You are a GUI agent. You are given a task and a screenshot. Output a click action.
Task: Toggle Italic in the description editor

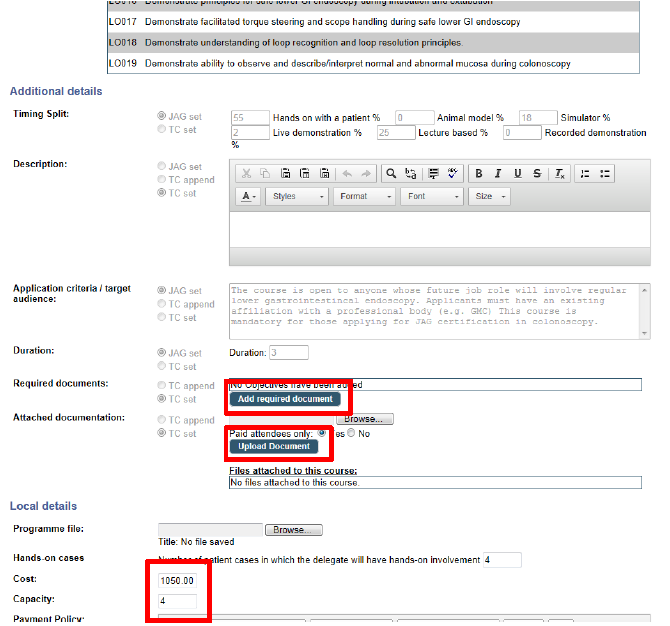(498, 173)
